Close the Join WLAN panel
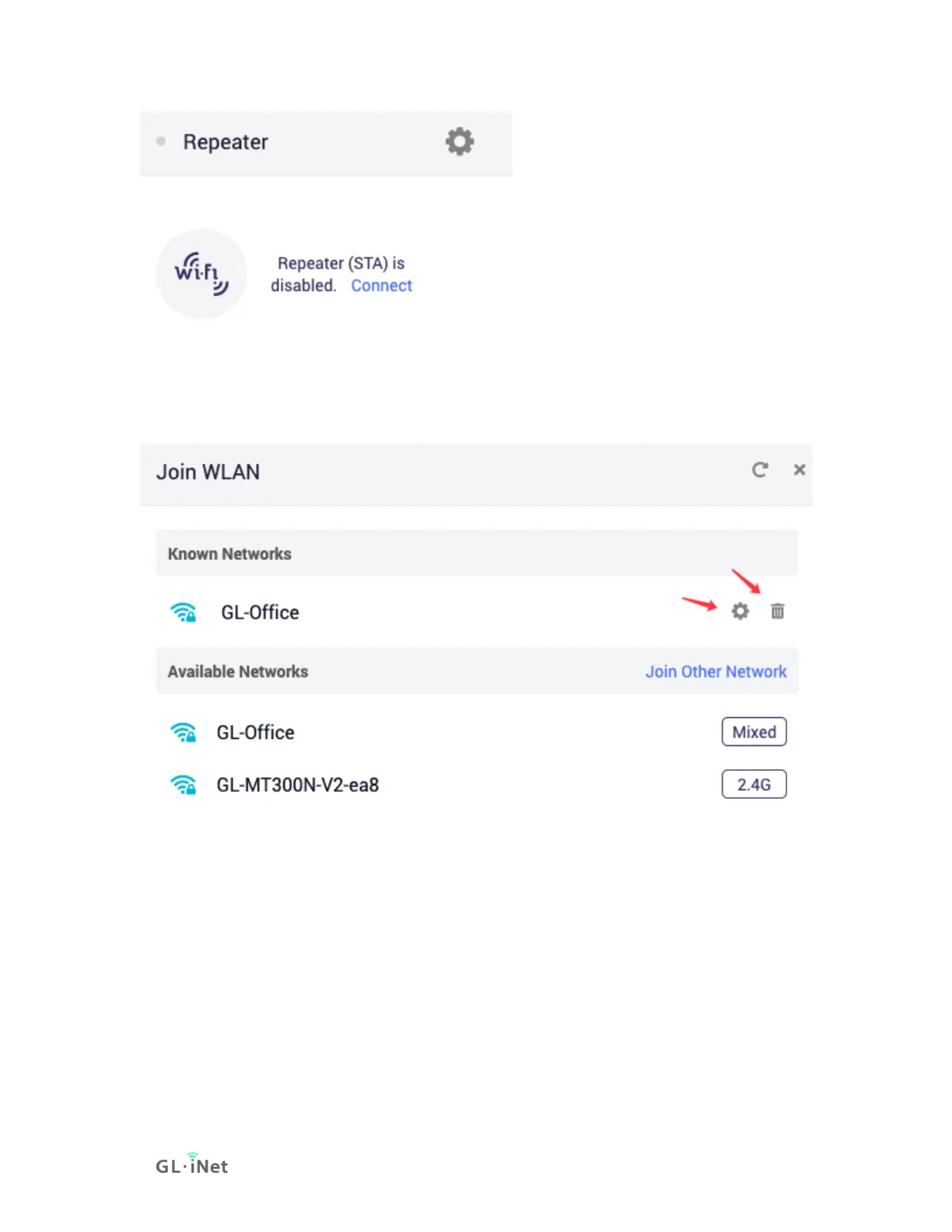 [x=799, y=470]
